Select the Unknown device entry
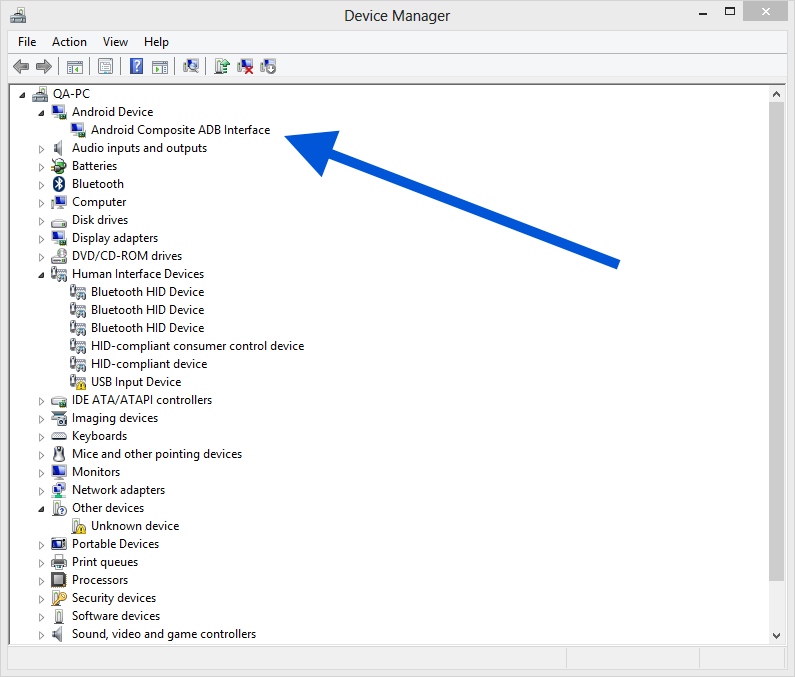This screenshot has height=677, width=795. coord(135,526)
